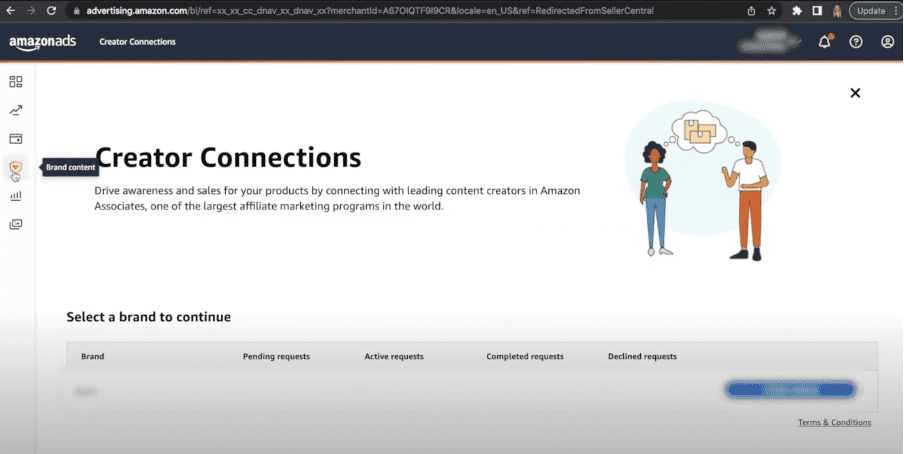Open the user account profile icon

pyautogui.click(x=887, y=42)
